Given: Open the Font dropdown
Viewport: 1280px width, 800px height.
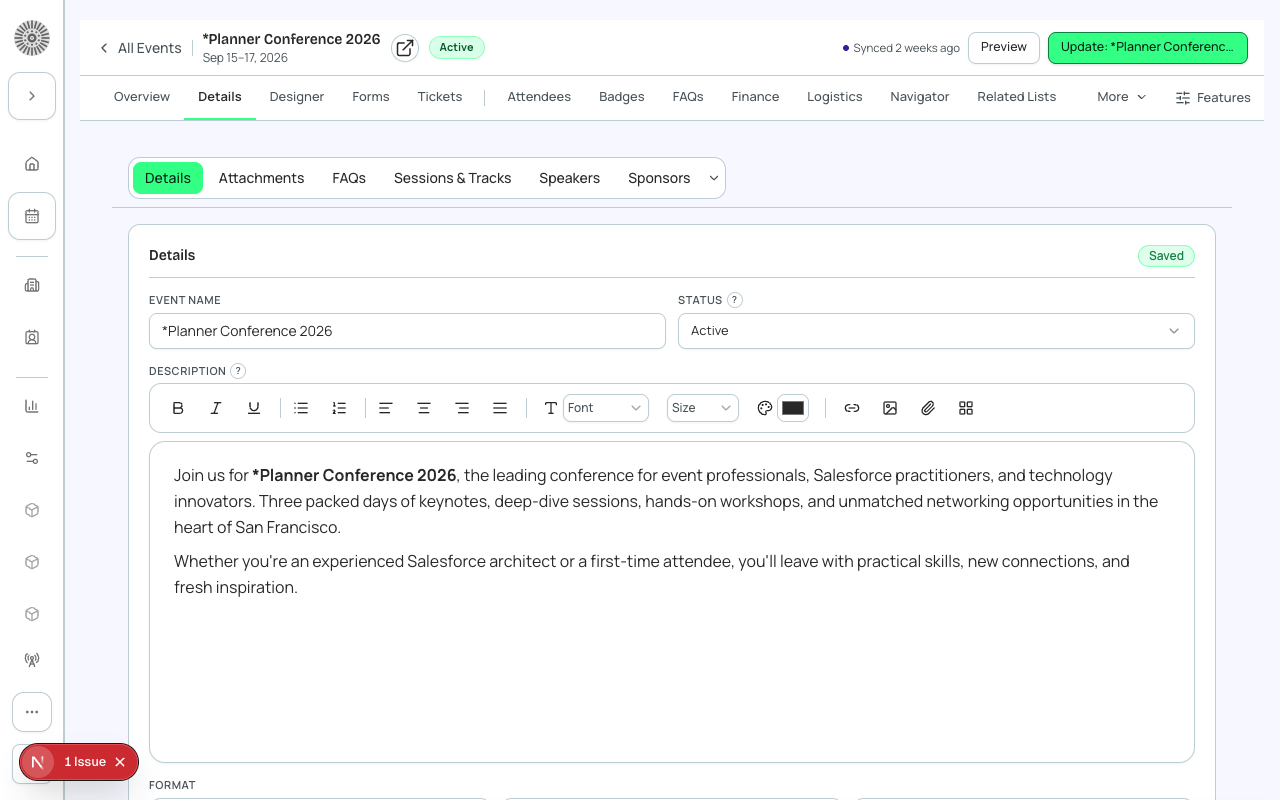Looking at the screenshot, I should pos(606,408).
